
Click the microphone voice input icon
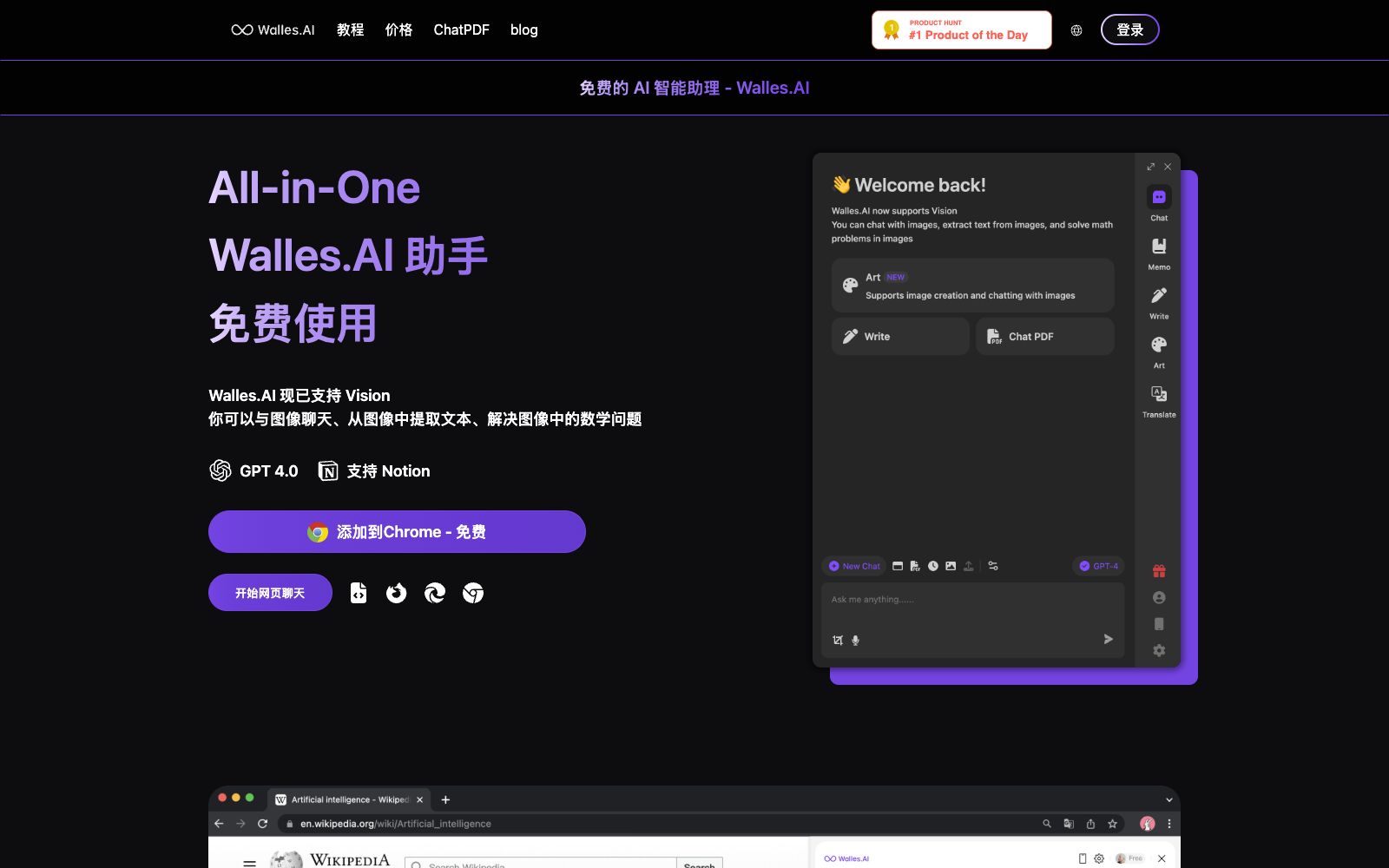point(855,640)
